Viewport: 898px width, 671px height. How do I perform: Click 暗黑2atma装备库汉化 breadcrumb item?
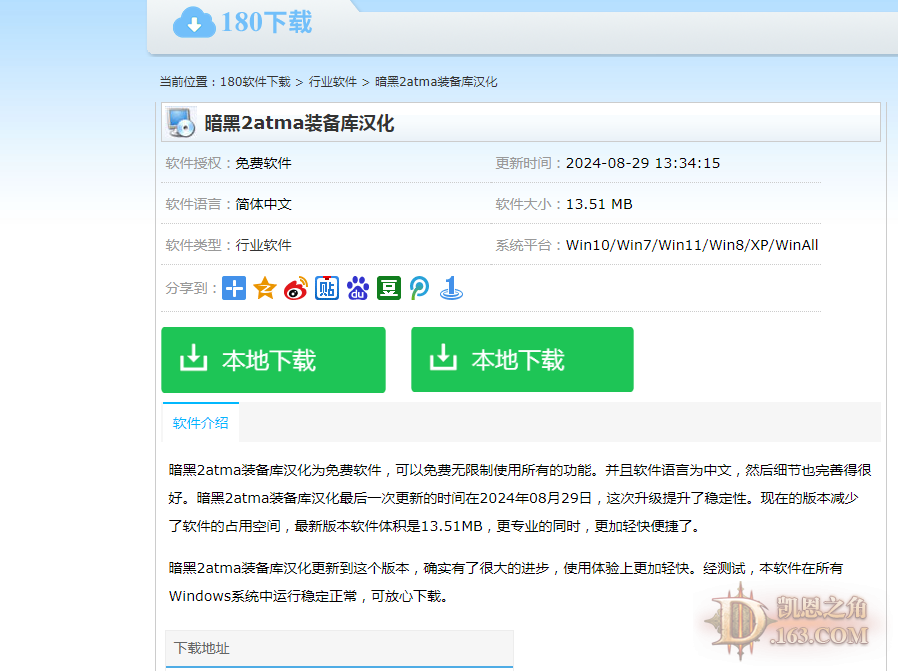click(436, 82)
